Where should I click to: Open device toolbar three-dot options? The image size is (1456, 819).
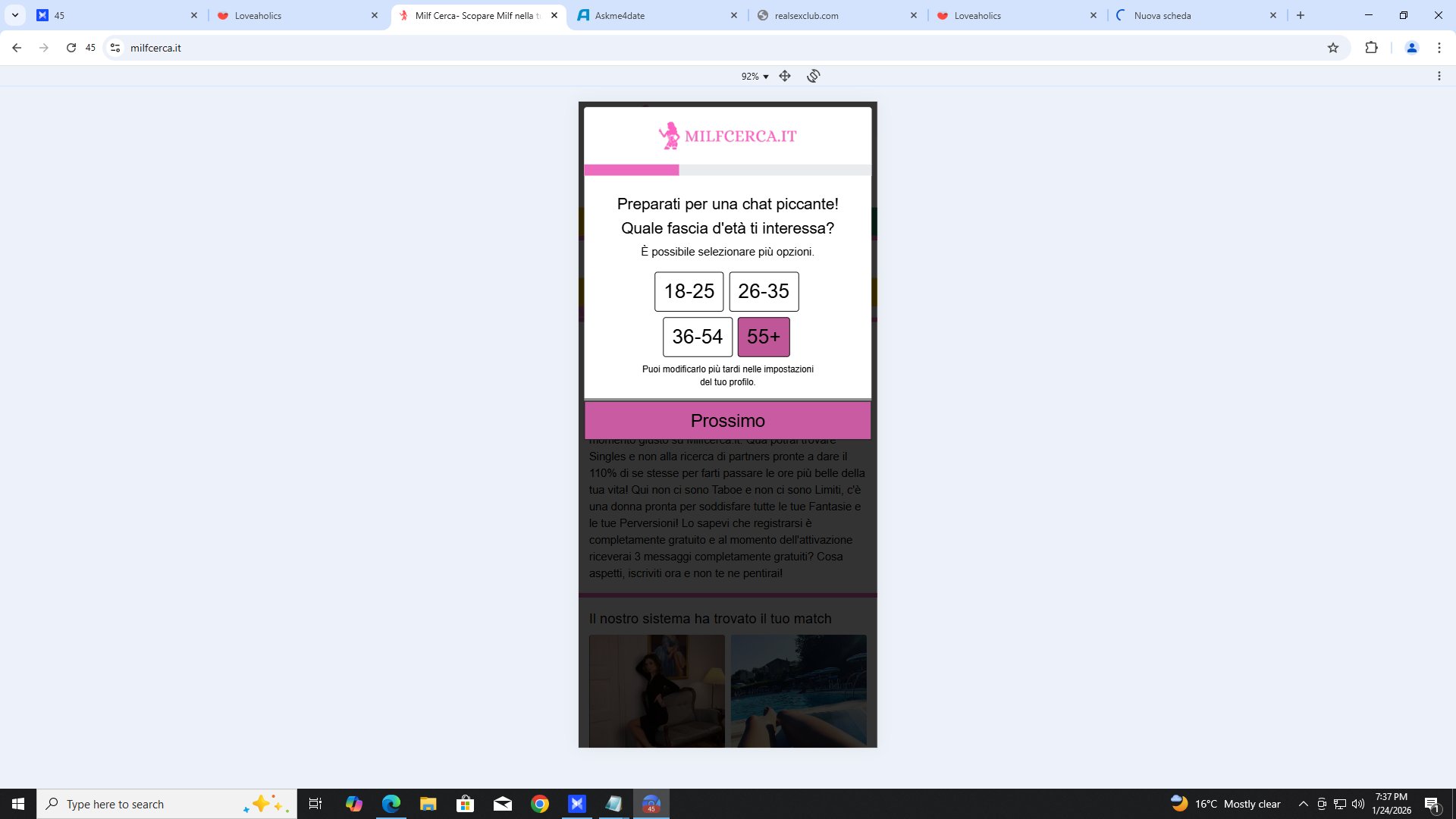1439,76
